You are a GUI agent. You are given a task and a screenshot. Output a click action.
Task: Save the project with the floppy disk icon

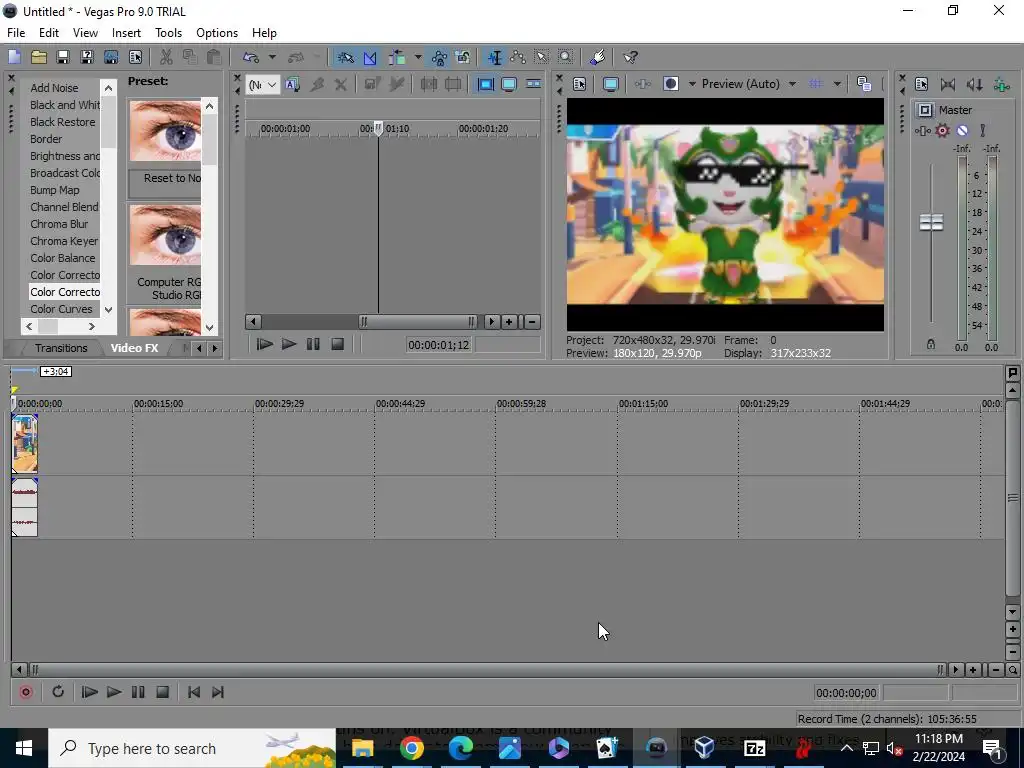pyautogui.click(x=63, y=57)
